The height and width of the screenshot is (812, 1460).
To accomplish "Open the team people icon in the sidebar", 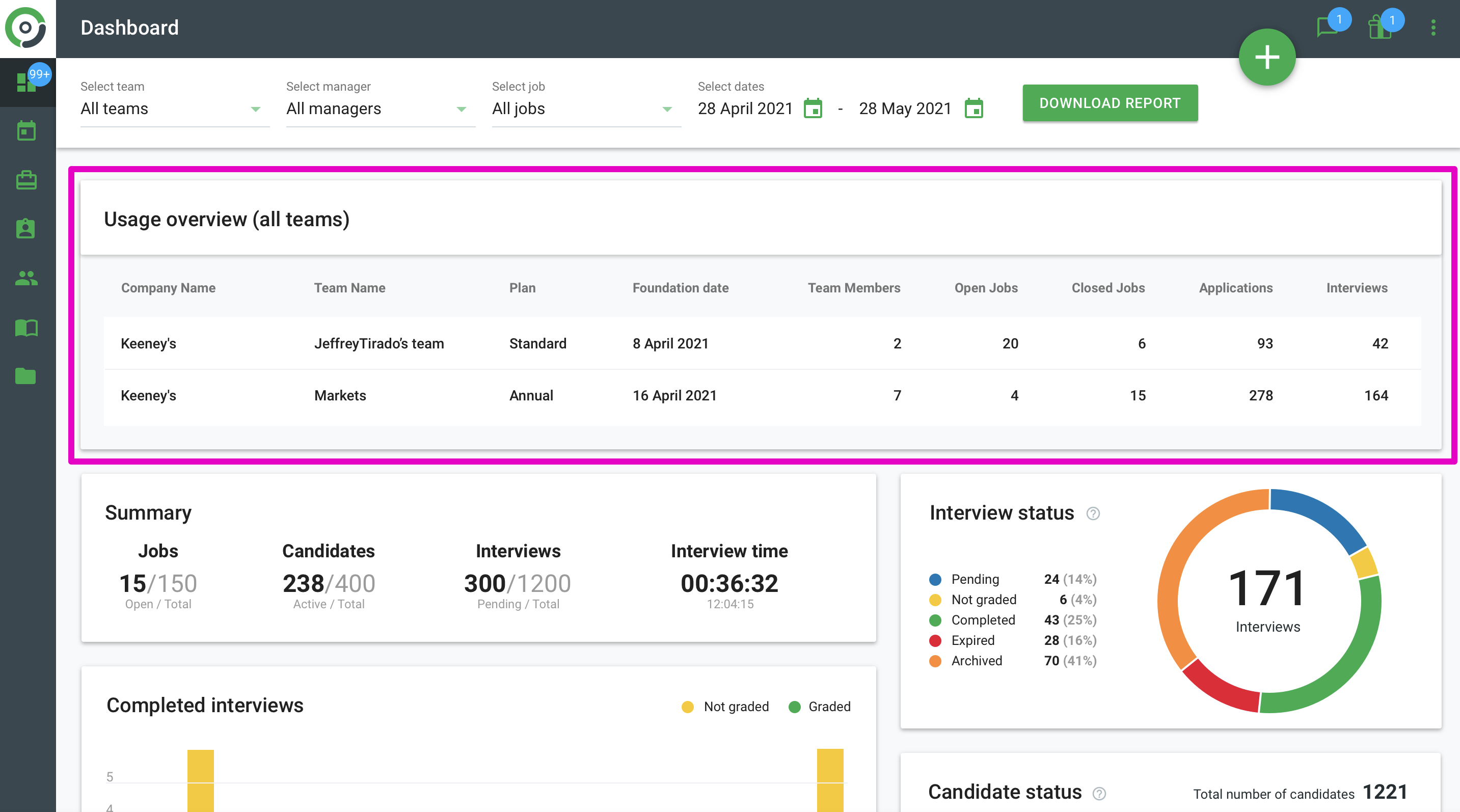I will coord(26,278).
